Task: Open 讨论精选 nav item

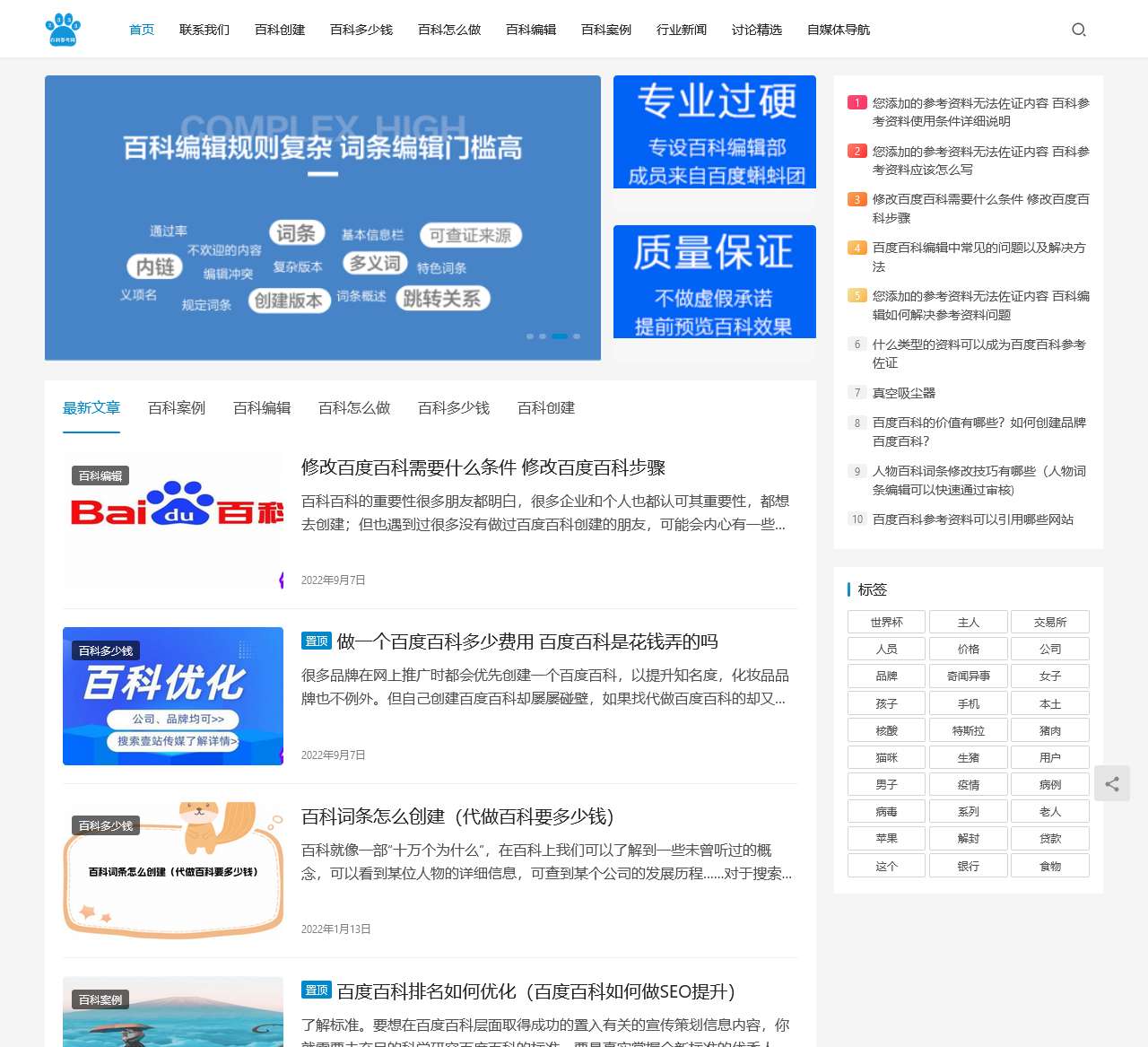Action: 757,30
